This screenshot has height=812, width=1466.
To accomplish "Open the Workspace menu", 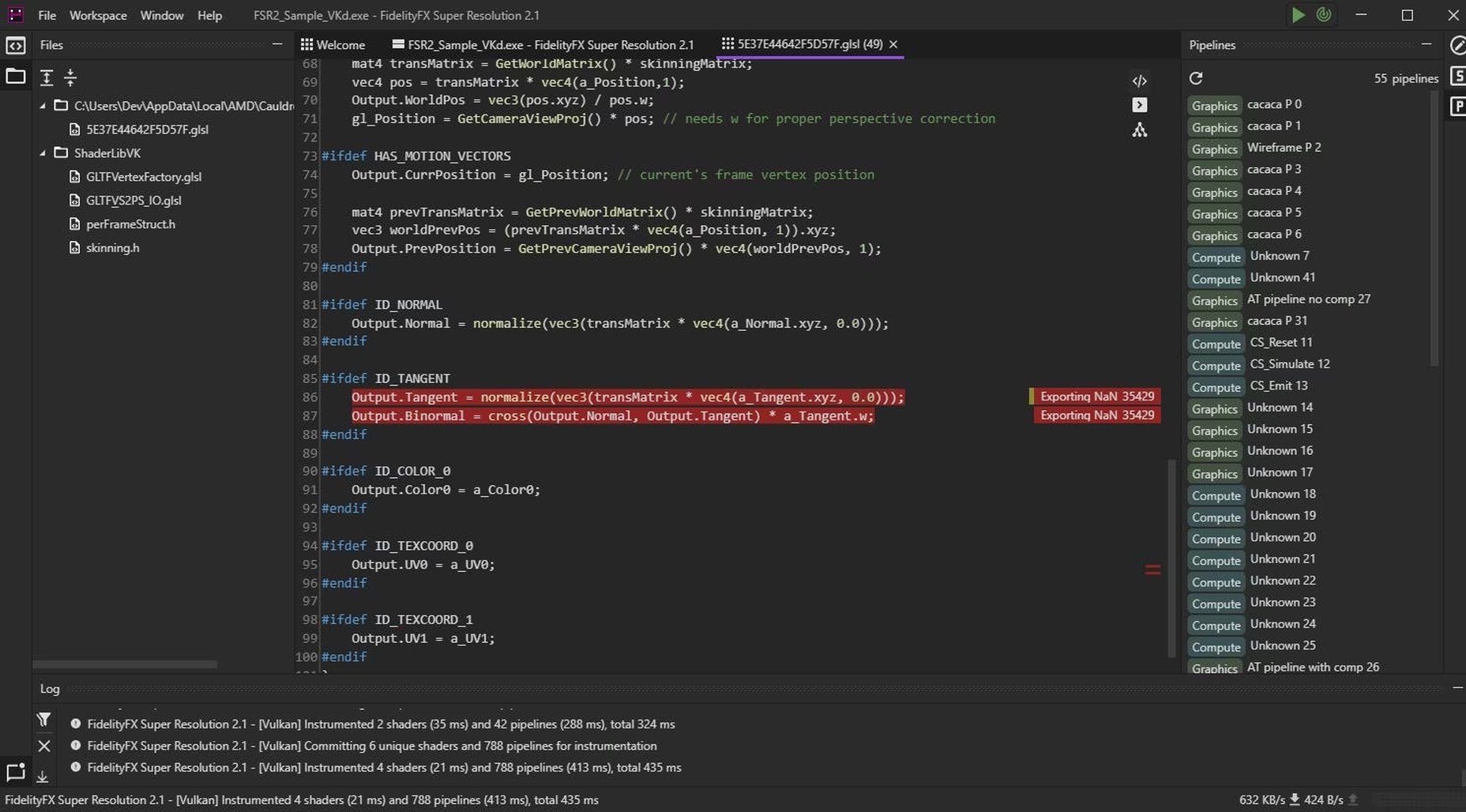I will tap(98, 15).
